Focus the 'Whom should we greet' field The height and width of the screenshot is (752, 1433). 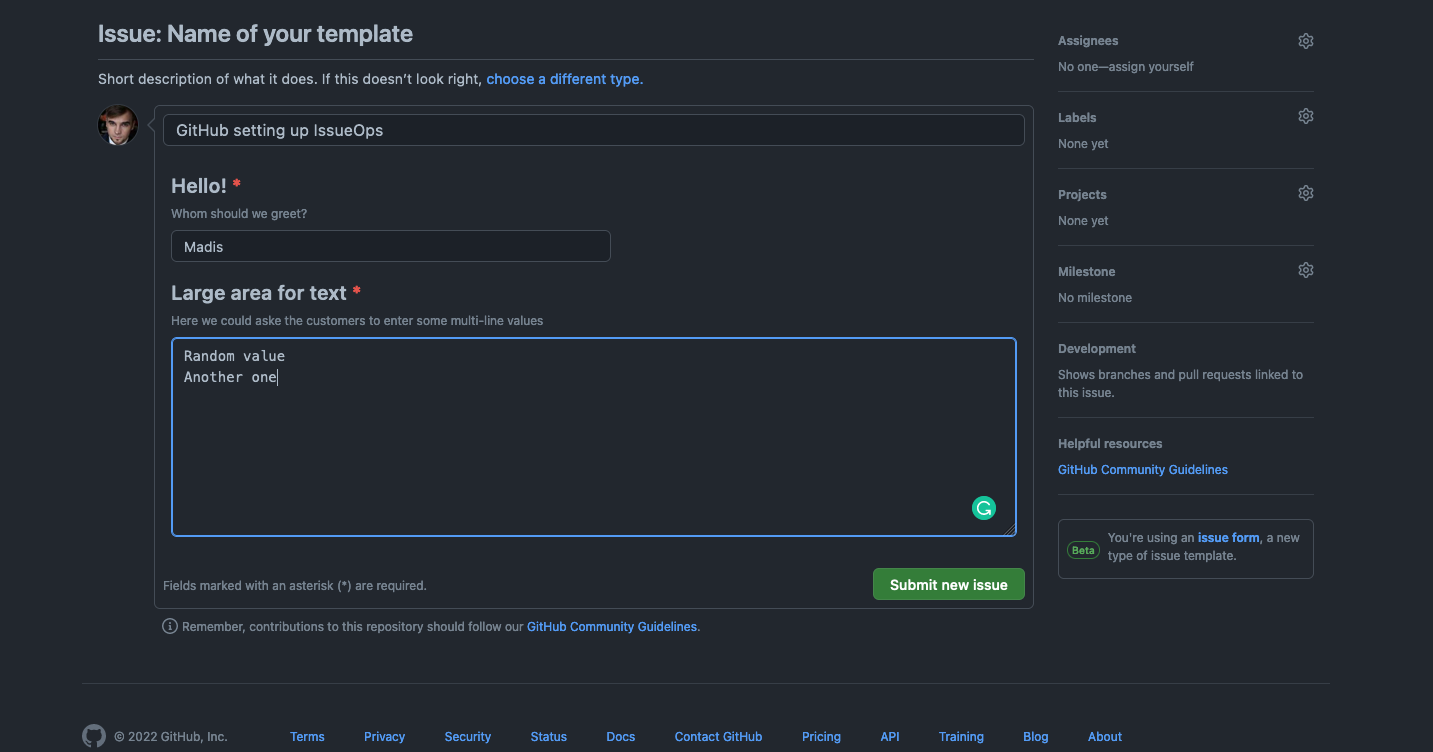coord(390,246)
